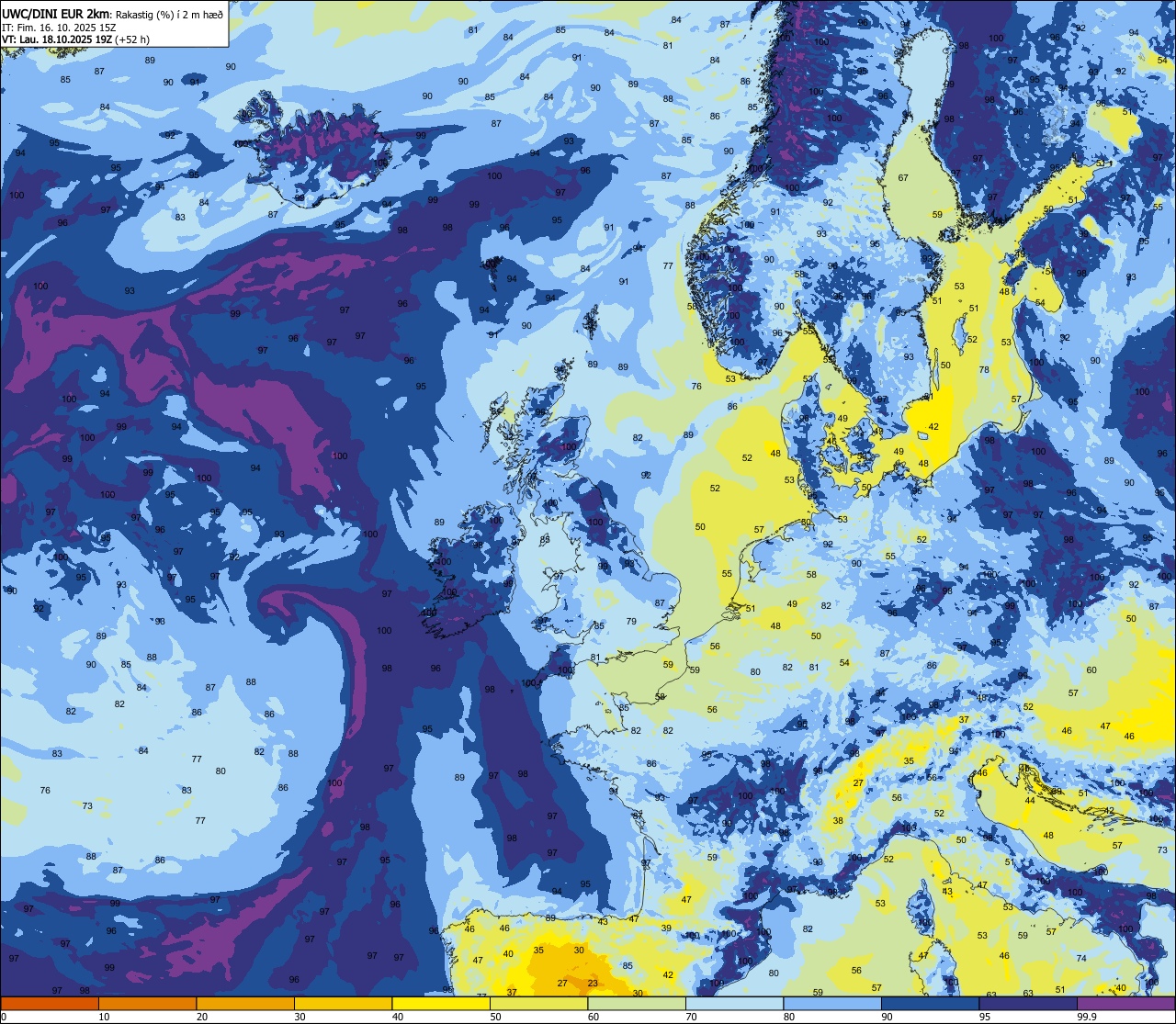Screen dimensions: 1176x1024
Task: Click the '40' label on the color scale
Action: [398, 1017]
